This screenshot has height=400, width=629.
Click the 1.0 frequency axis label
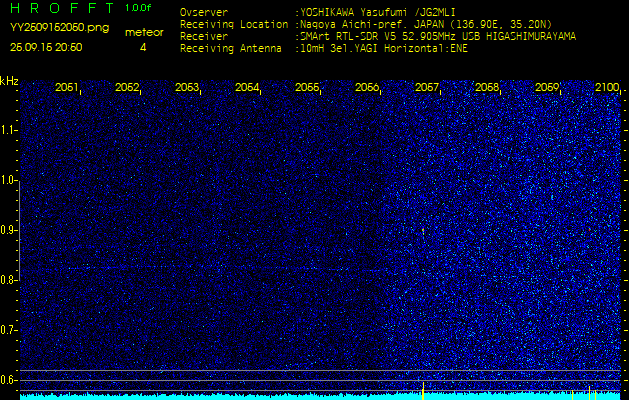[x=8, y=180]
